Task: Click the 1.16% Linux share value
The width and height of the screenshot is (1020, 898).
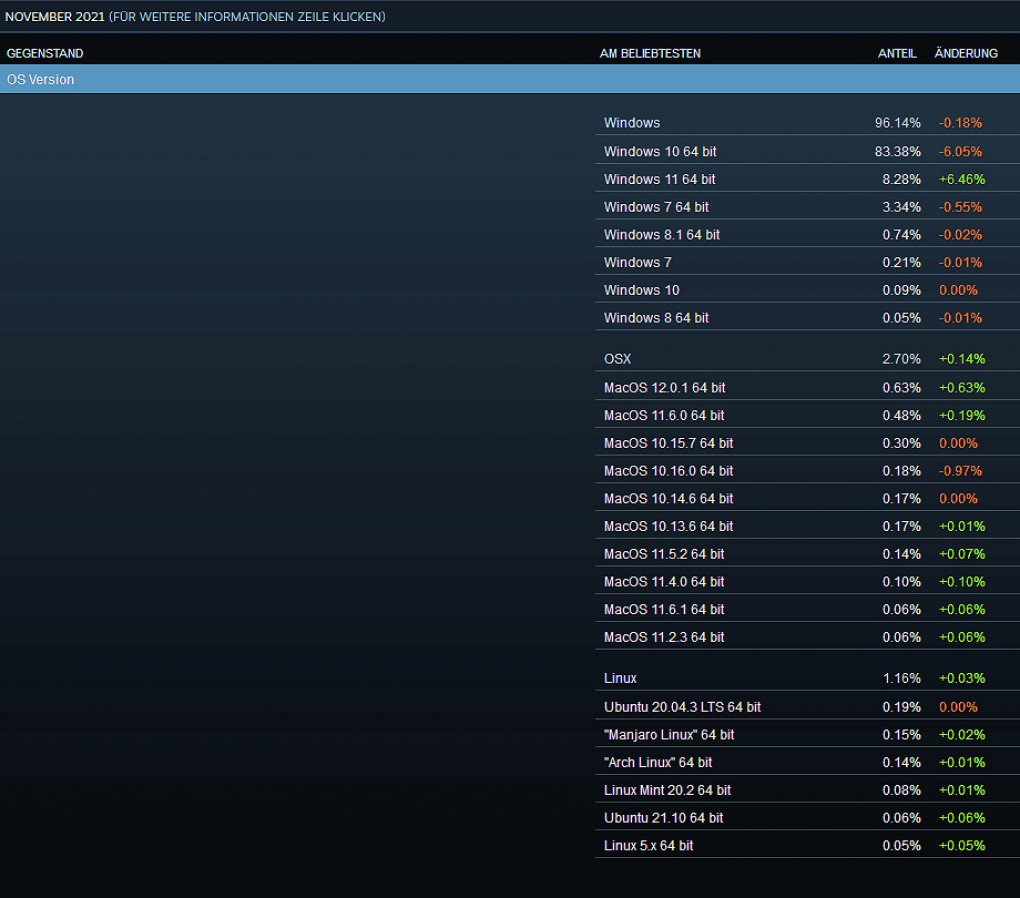Action: pos(902,678)
